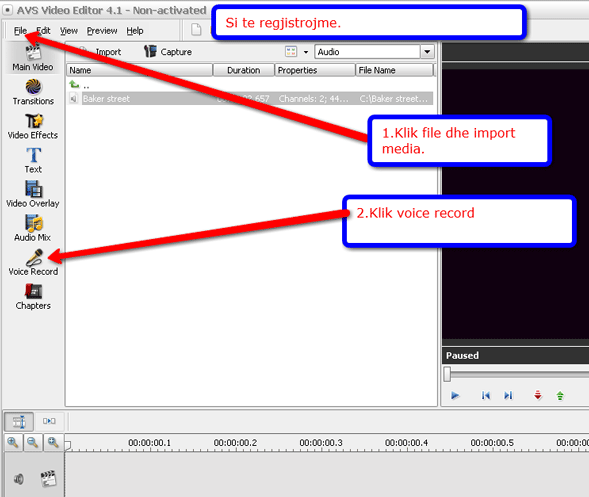Zoom timeline to fit

(53, 443)
